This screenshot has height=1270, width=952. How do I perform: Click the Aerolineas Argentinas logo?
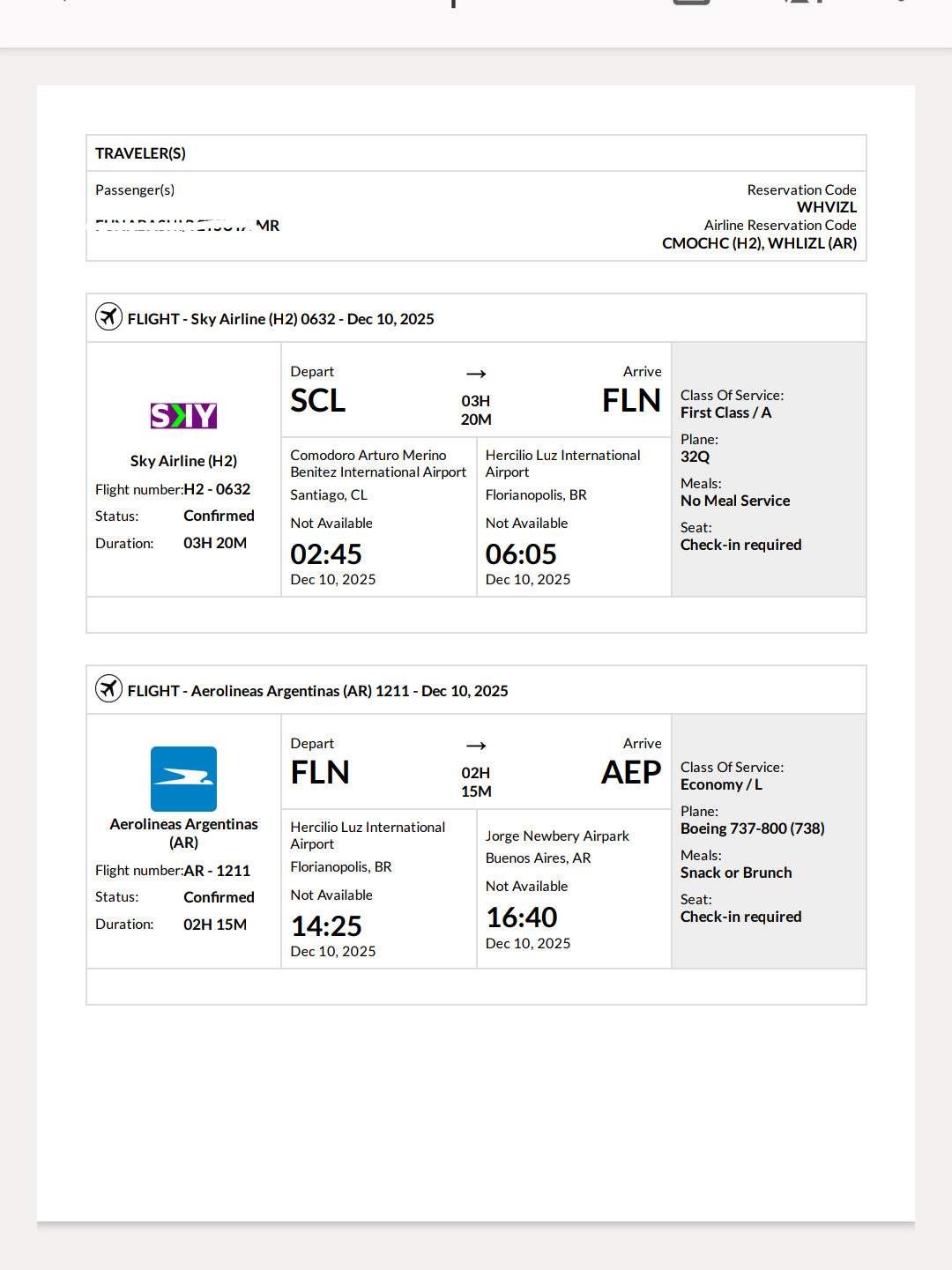[183, 779]
